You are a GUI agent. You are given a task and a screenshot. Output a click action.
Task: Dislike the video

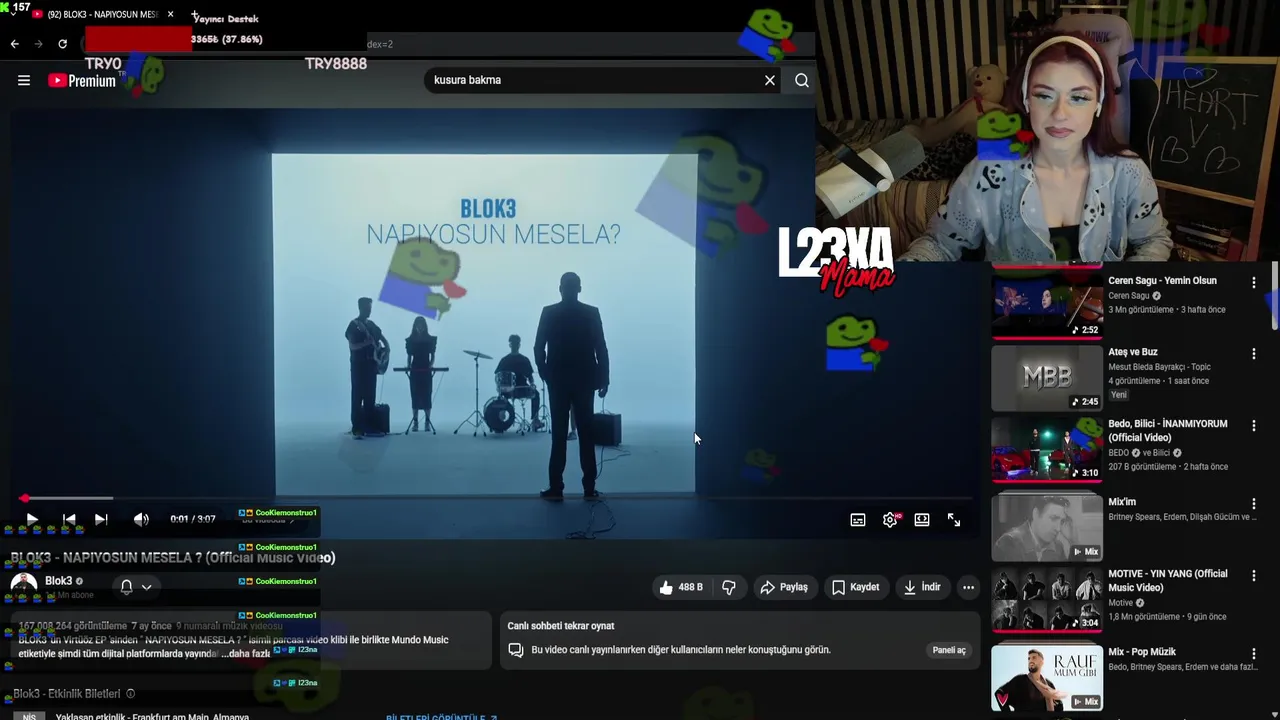[729, 587]
